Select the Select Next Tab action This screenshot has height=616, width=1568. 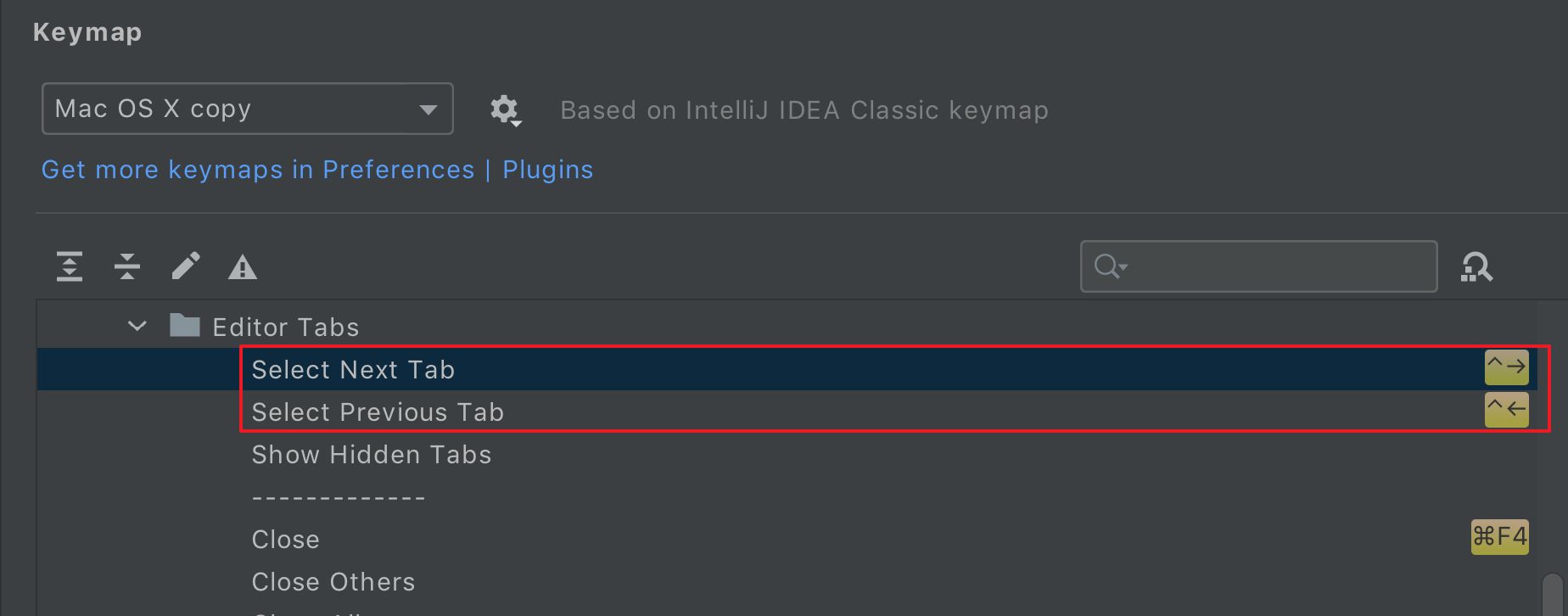pos(353,370)
